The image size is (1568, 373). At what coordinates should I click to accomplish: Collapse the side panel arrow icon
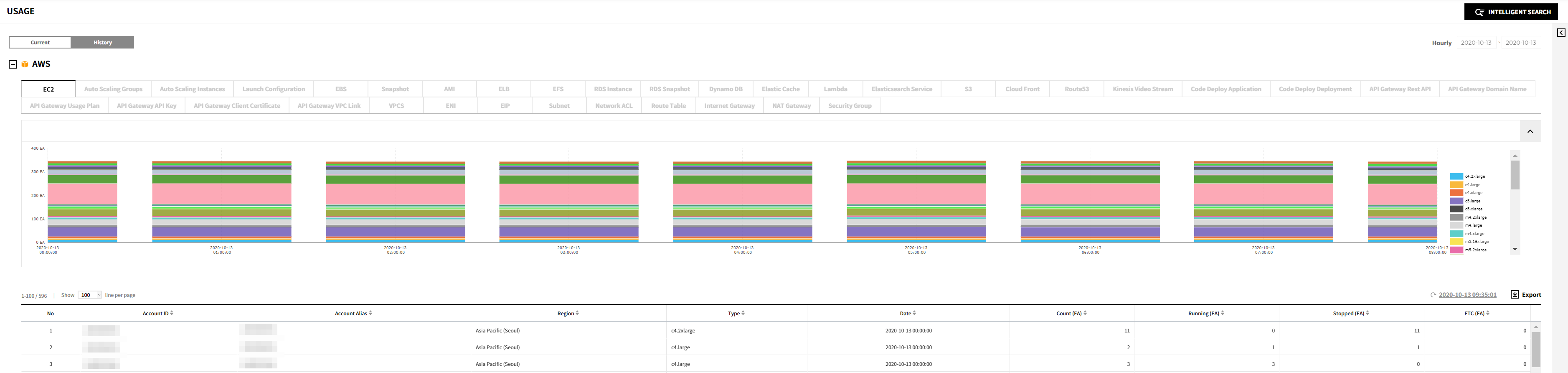[1561, 33]
